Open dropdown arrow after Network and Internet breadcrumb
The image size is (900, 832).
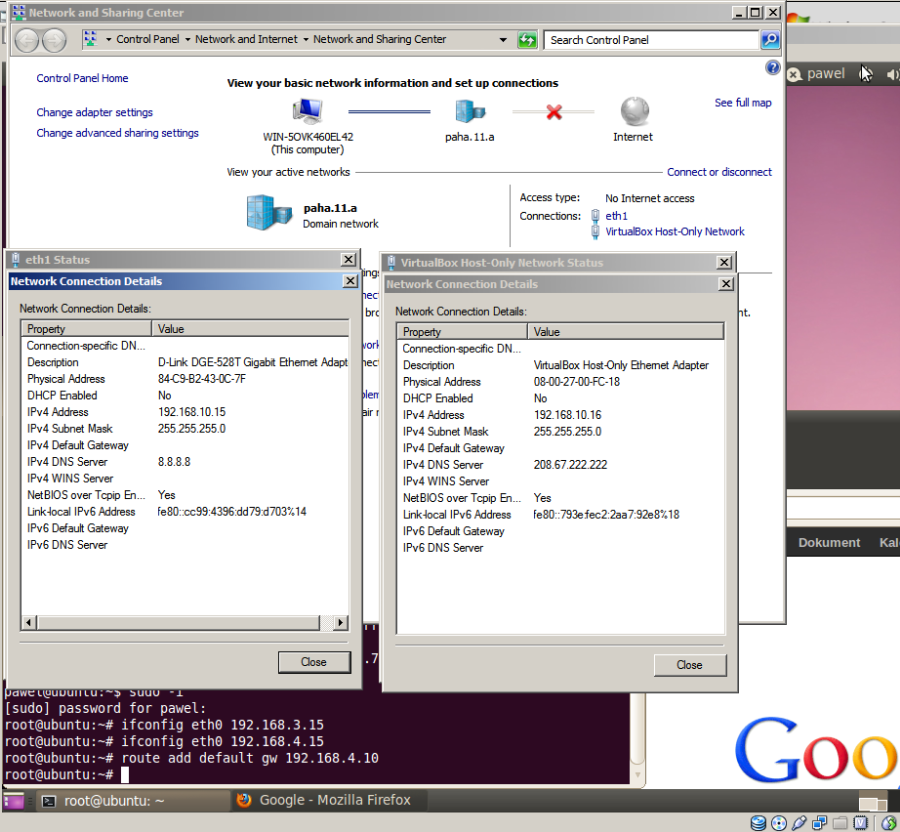click(306, 40)
